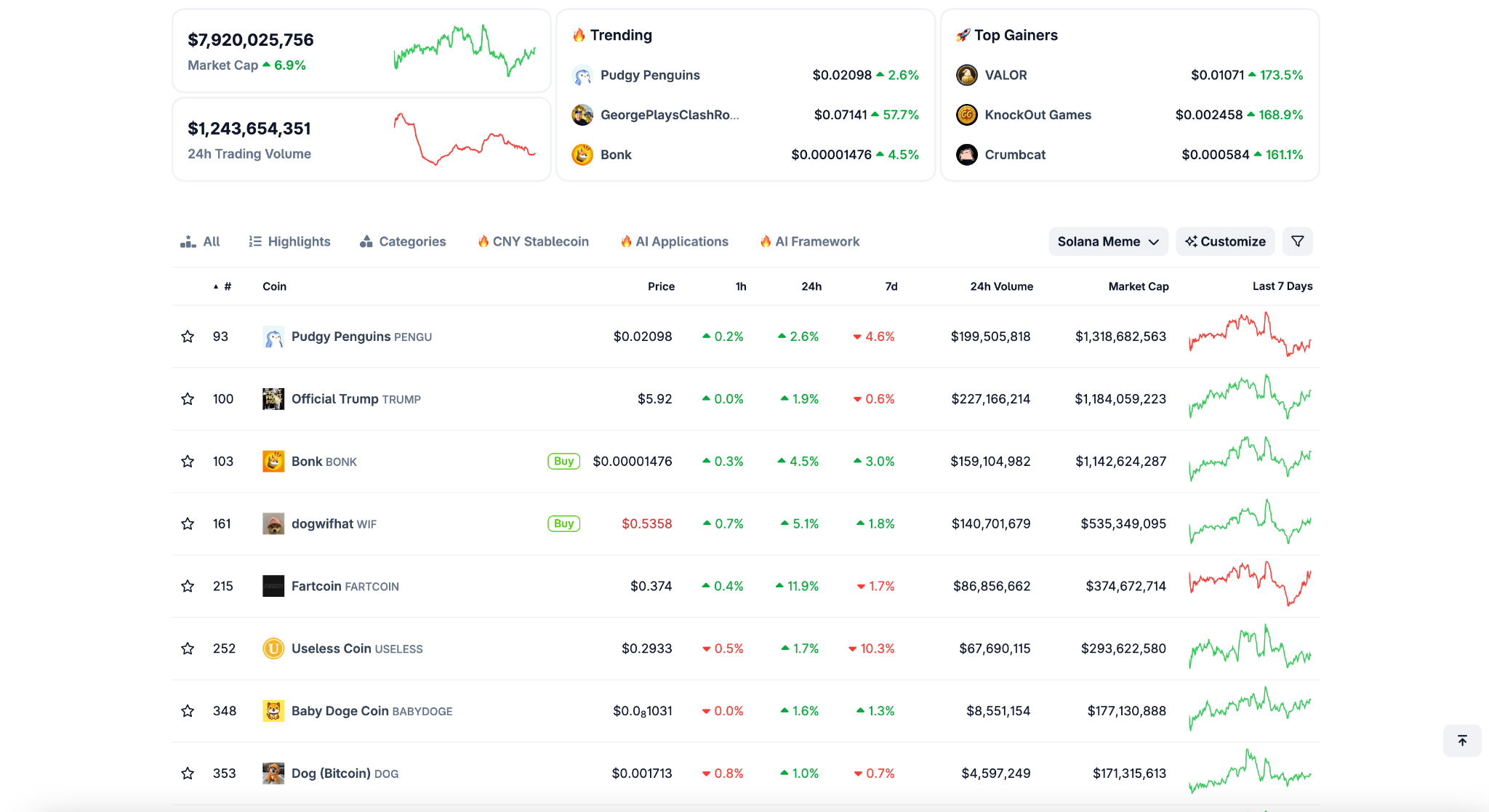Viewport: 1489px width, 812px height.
Task: Open the Categories tab
Action: pyautogui.click(x=403, y=241)
